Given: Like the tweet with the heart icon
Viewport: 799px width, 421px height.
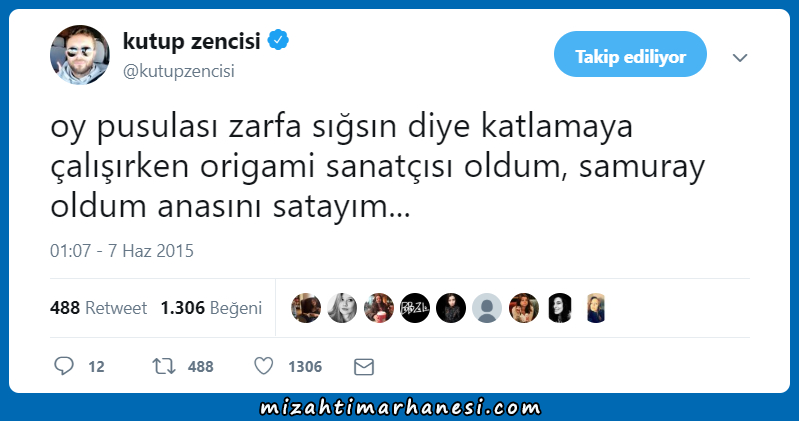Looking at the screenshot, I should 263,366.
